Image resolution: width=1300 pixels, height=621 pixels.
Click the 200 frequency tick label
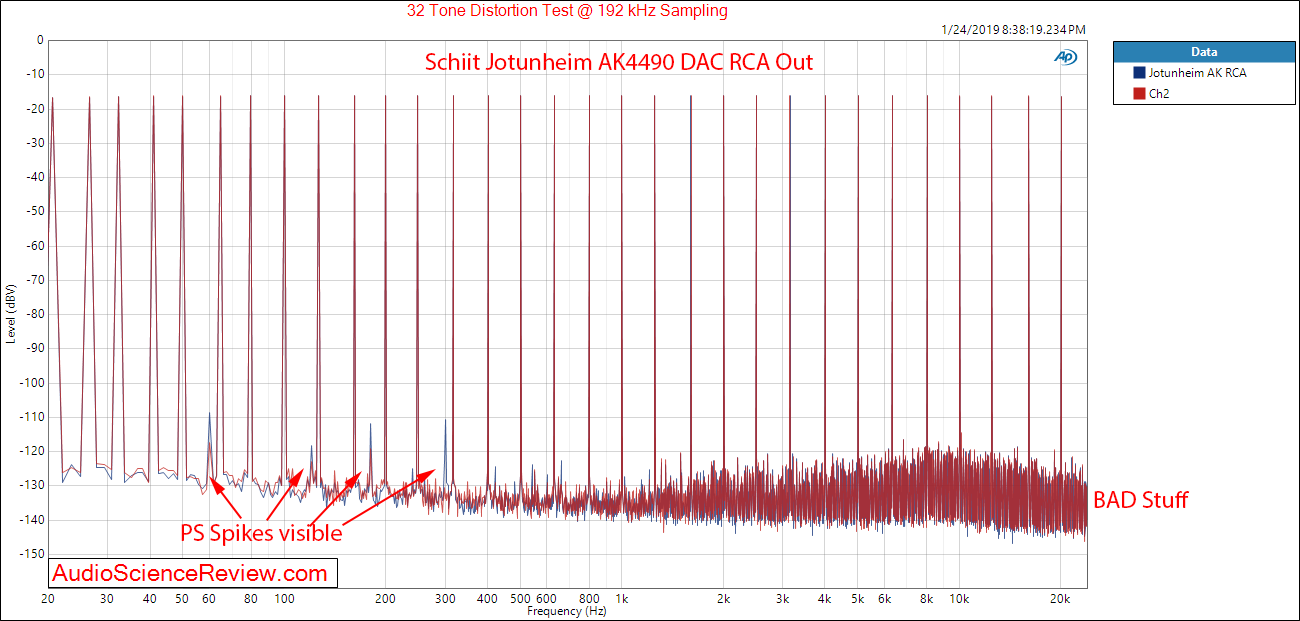tap(385, 598)
